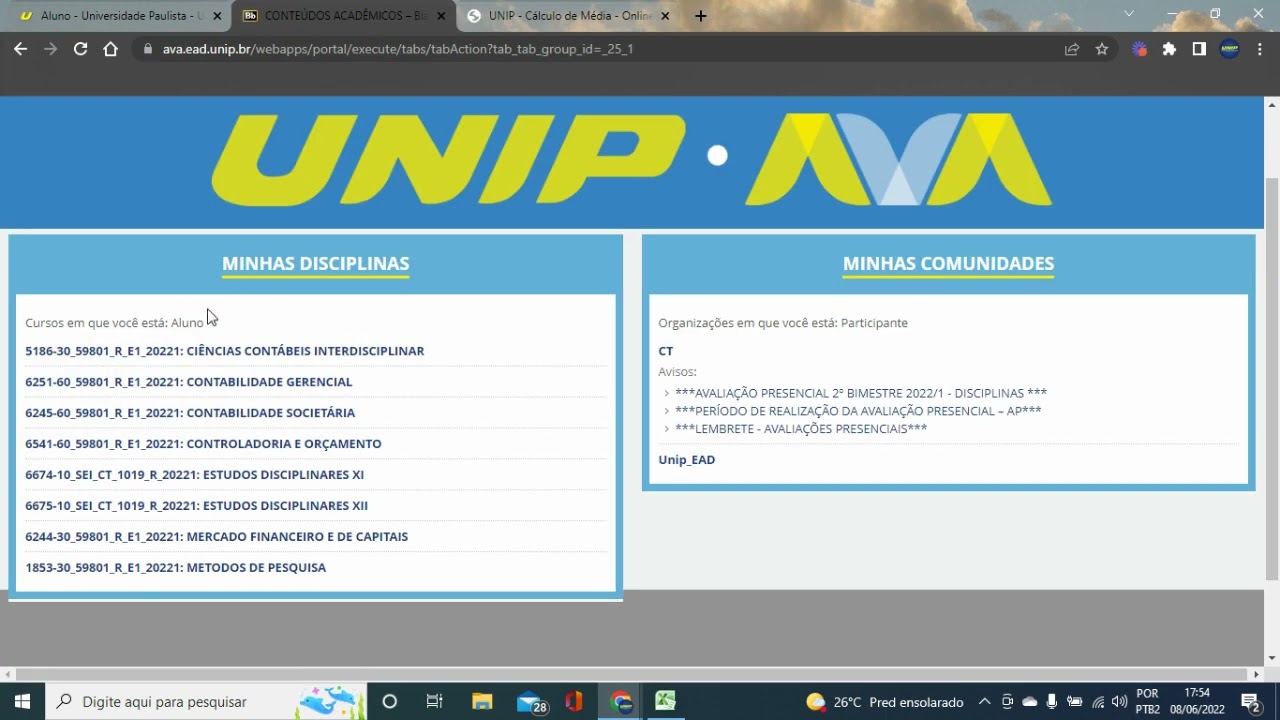This screenshot has height=720, width=1280.
Task: Open the tab search dropdown arrow
Action: tap(1129, 14)
